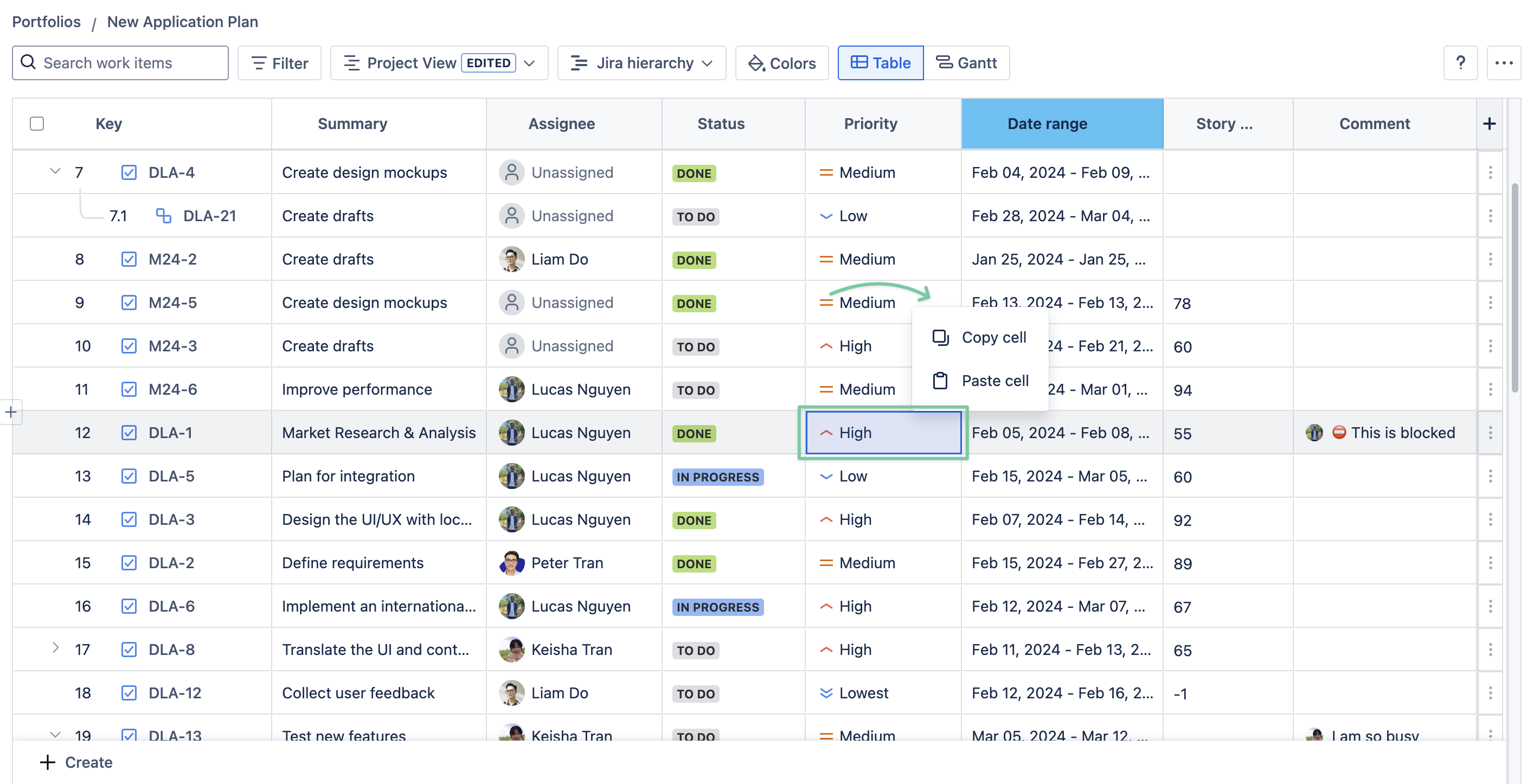Expand the DLA-8 row chevron

[x=55, y=648]
